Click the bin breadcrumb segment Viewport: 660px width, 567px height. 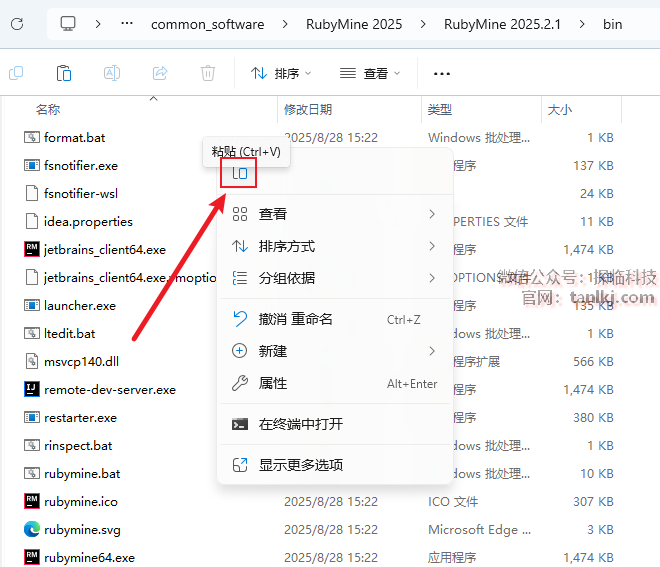point(612,24)
